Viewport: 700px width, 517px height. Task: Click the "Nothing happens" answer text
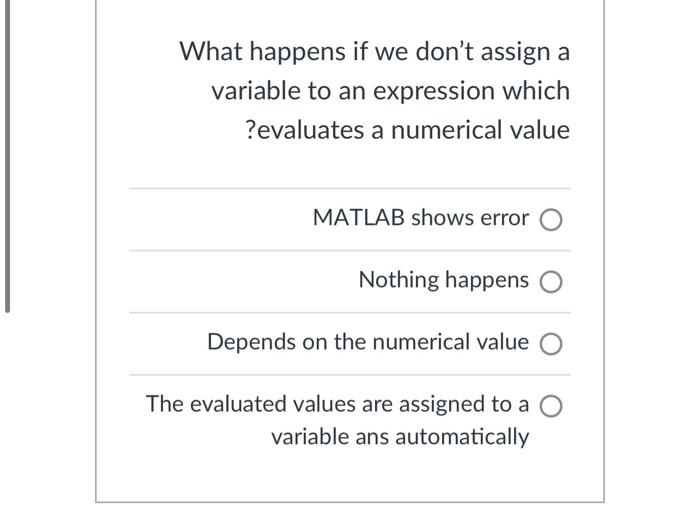tap(444, 280)
